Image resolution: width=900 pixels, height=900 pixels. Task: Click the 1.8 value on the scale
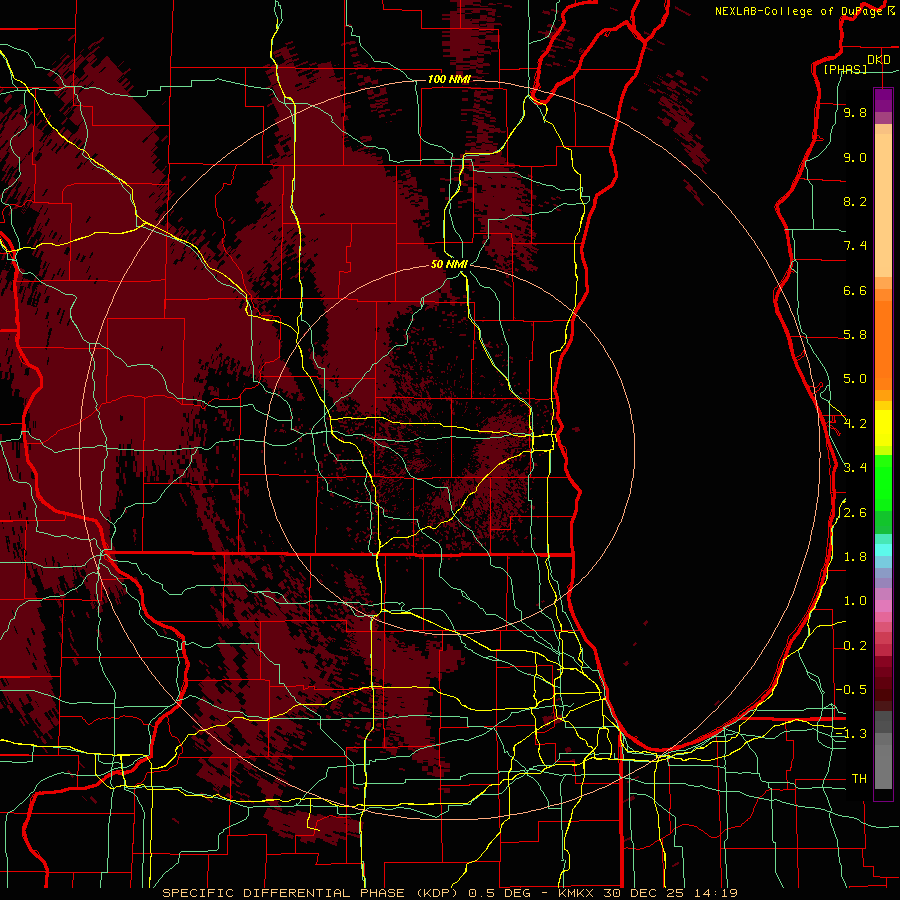coord(855,557)
